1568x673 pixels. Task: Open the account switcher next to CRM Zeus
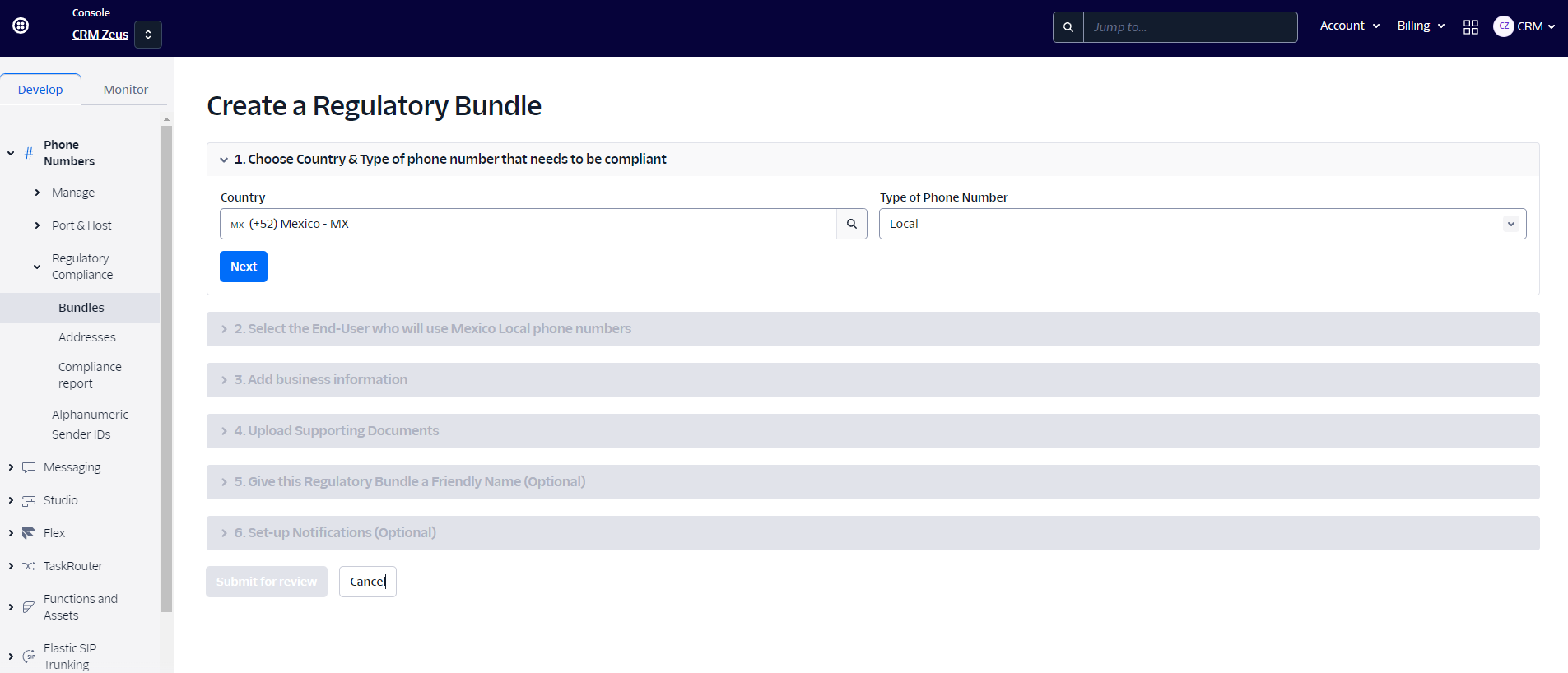pyautogui.click(x=148, y=35)
